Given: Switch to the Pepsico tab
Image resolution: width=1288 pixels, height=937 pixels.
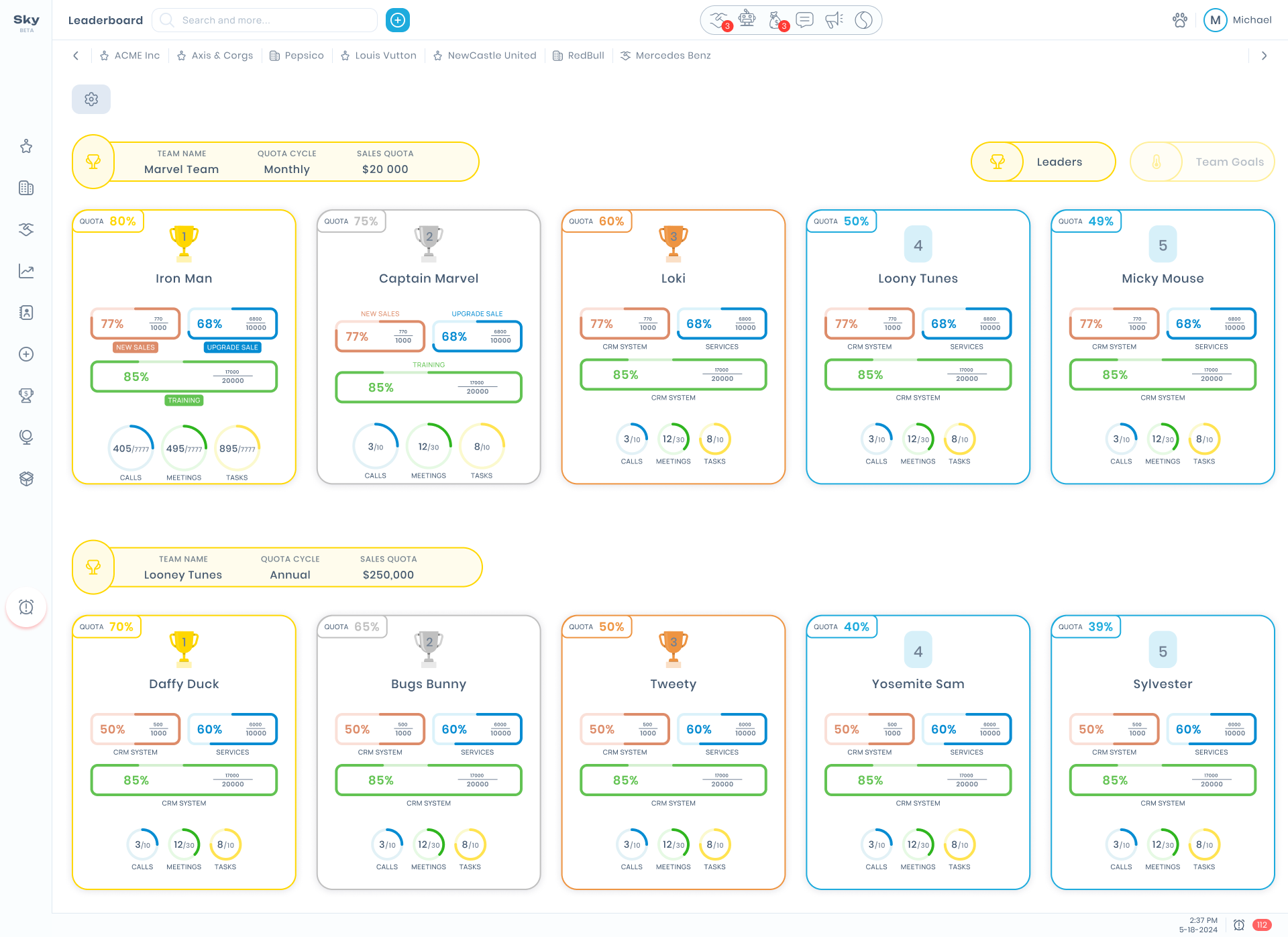Looking at the screenshot, I should (x=297, y=56).
